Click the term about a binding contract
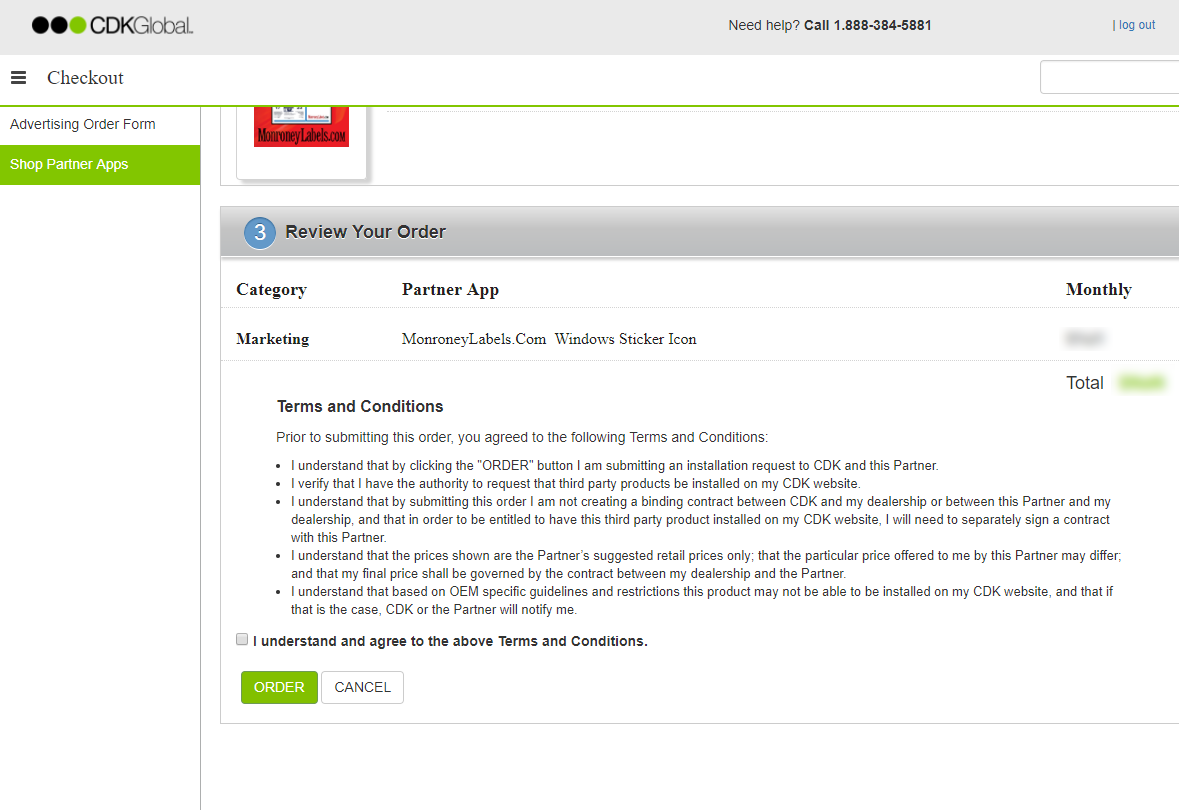Viewport: 1179px width, 810px height. 701,520
